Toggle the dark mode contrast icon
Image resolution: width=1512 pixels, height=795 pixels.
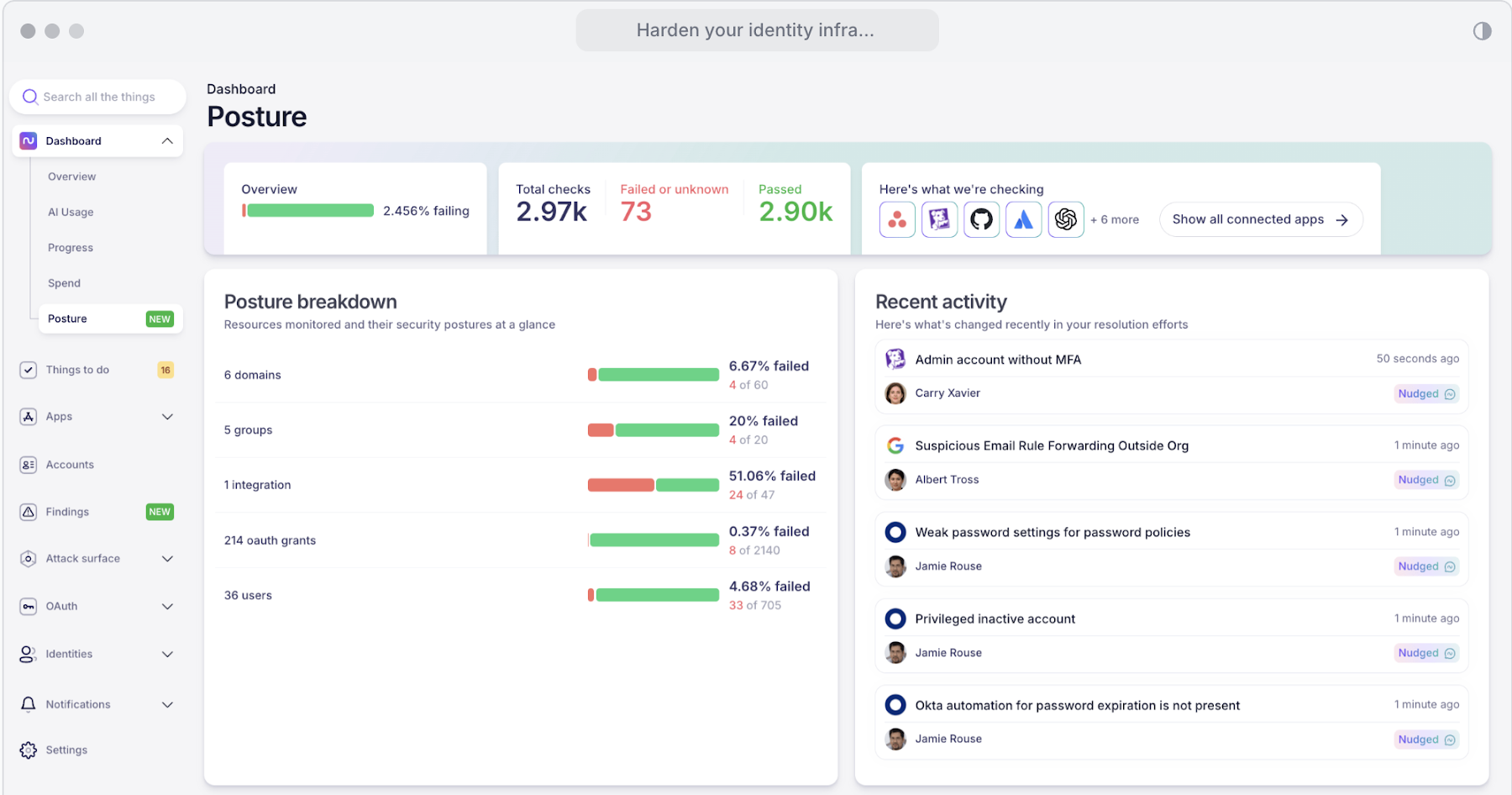1482,31
